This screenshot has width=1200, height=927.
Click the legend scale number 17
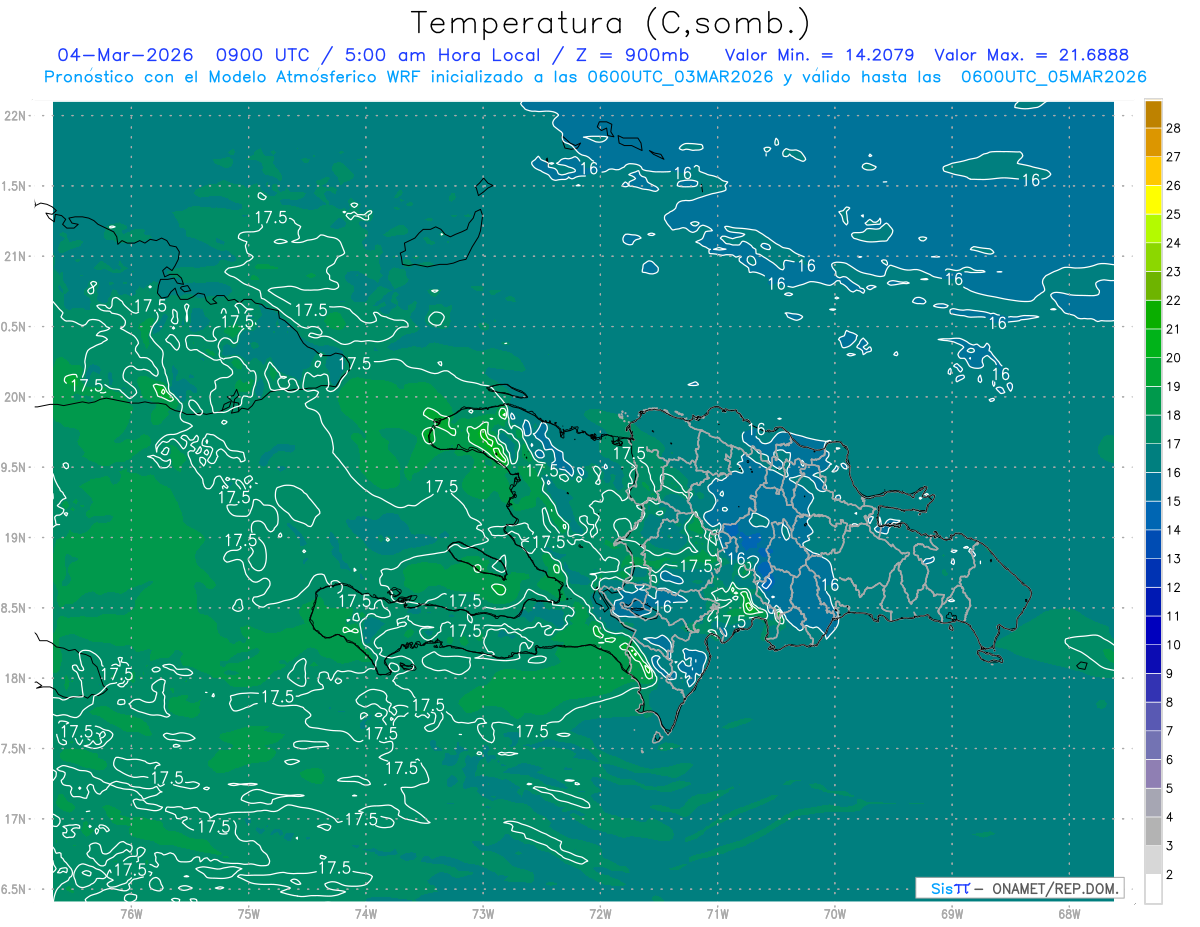[x=1174, y=444]
